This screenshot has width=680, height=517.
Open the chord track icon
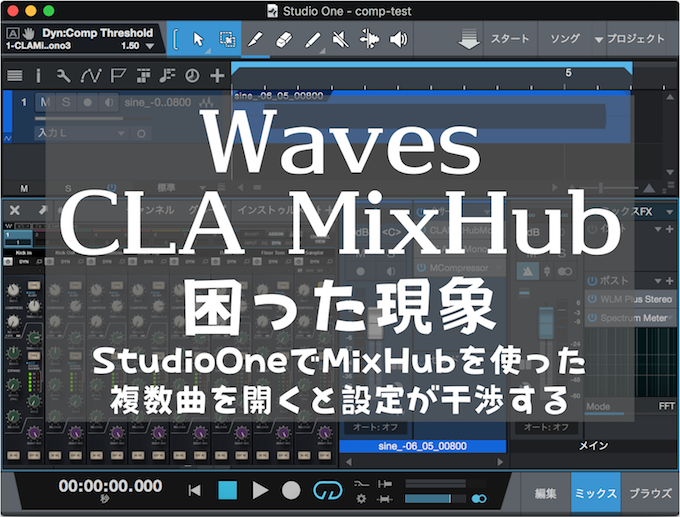point(167,76)
